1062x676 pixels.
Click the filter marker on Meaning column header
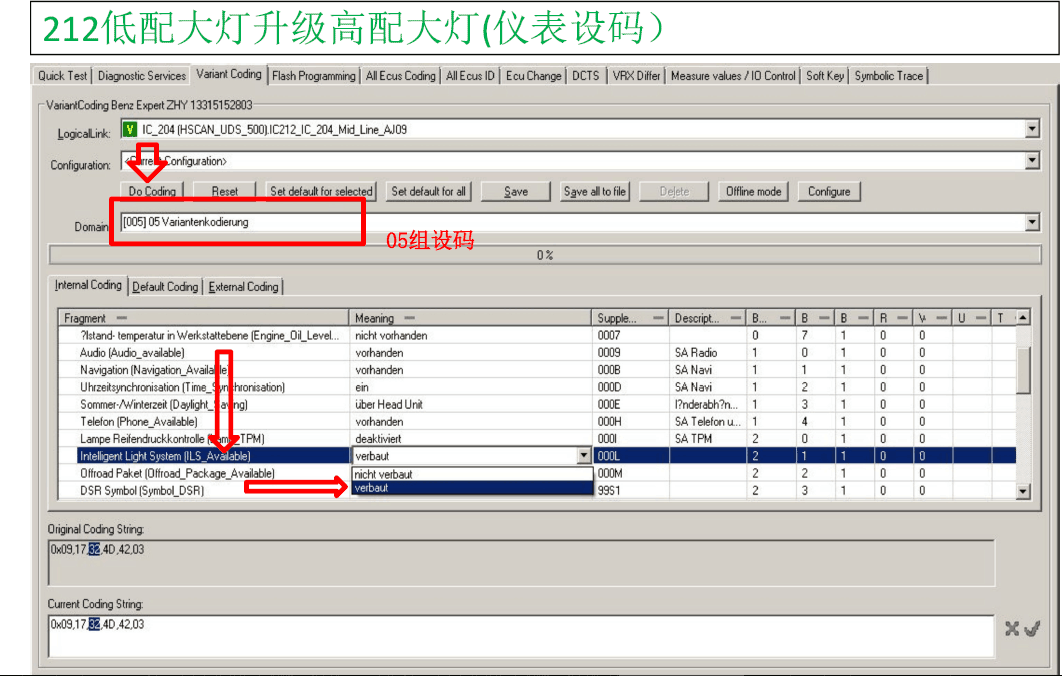coord(409,318)
